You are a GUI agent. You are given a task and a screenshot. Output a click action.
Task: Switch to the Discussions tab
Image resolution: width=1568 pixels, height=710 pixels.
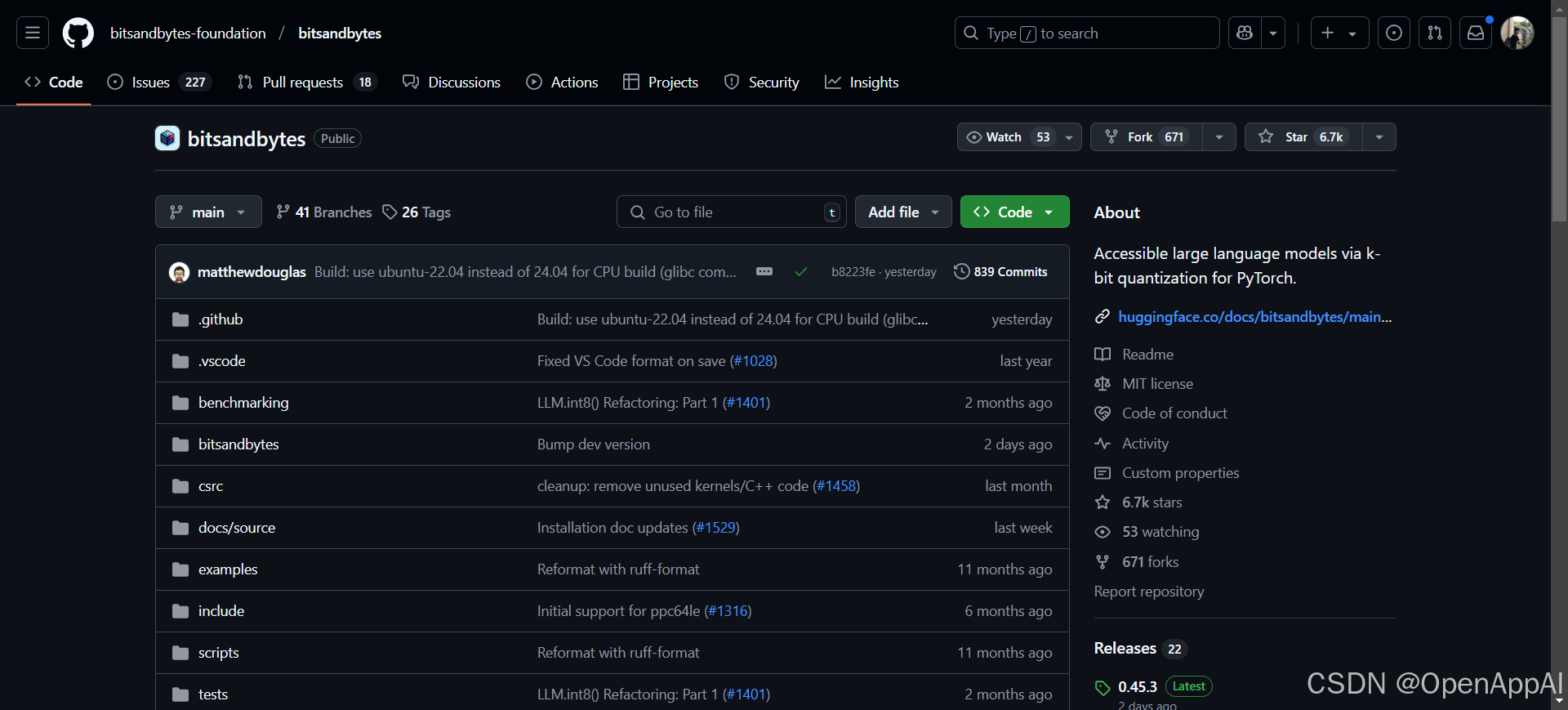[x=452, y=83]
